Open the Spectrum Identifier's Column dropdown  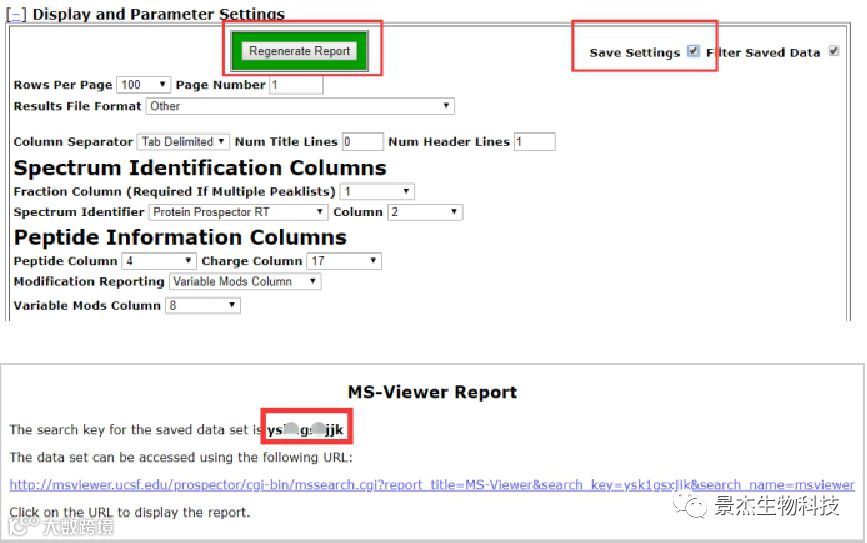click(425, 212)
